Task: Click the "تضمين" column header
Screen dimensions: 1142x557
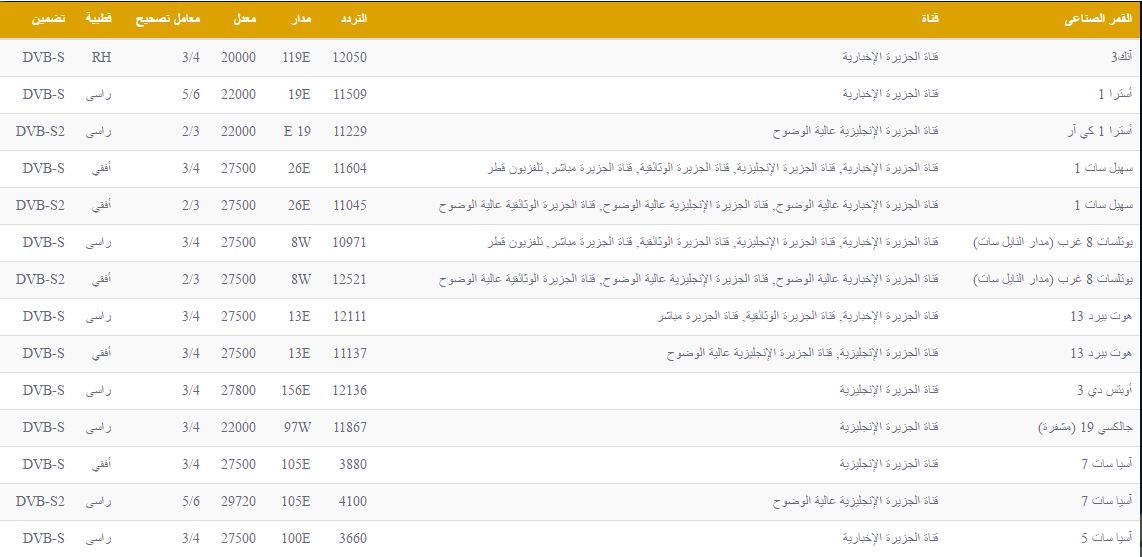Action: (48, 19)
